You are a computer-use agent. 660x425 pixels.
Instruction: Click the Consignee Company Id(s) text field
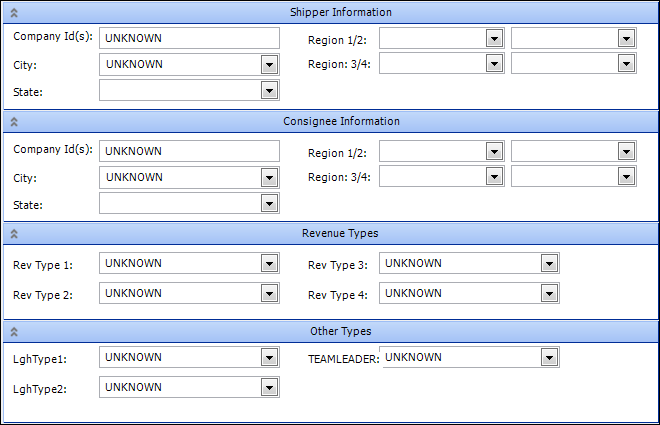tap(188, 151)
